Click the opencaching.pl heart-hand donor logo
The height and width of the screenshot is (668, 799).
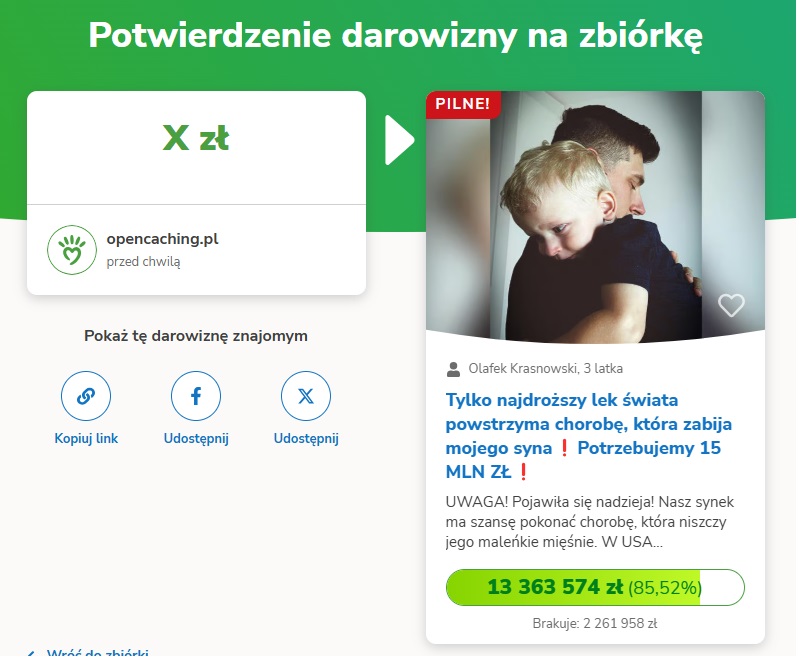pos(72,250)
